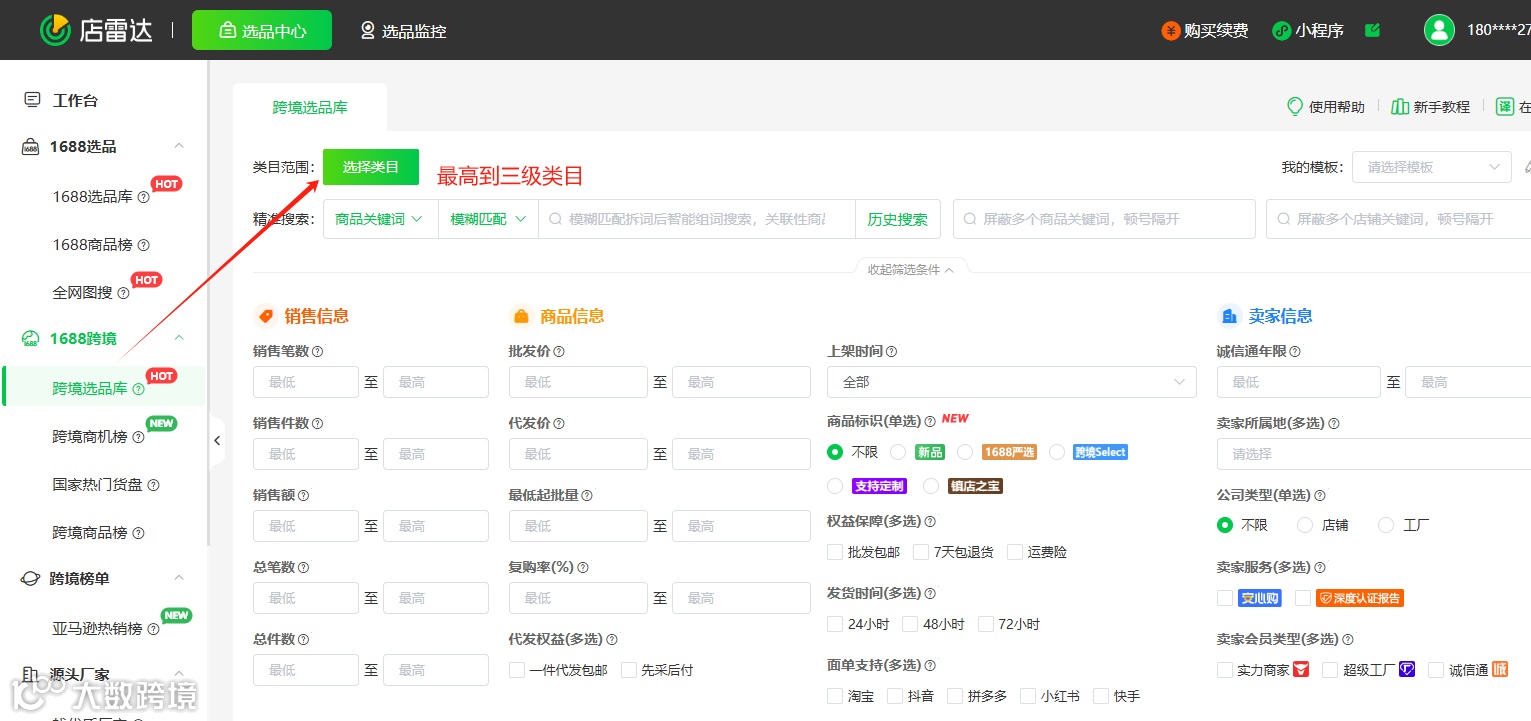Open the 使用帮助 link
The width and height of the screenshot is (1531, 721).
[x=1325, y=107]
